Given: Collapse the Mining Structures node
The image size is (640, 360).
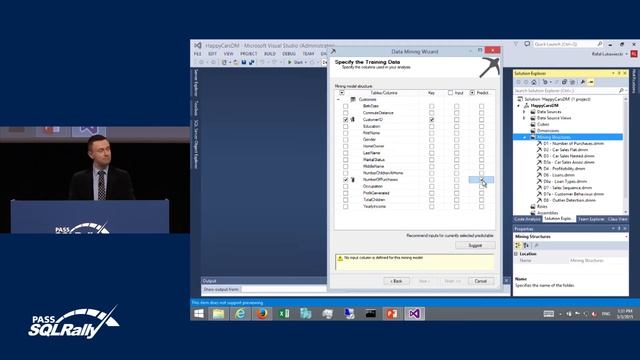Looking at the screenshot, I should [x=524, y=137].
